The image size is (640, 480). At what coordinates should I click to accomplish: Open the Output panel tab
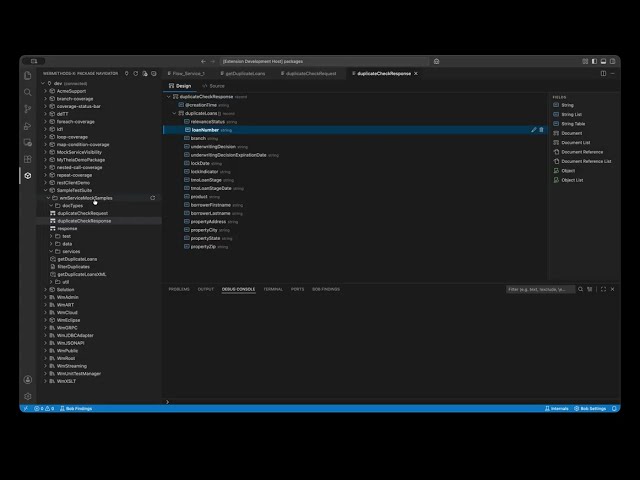coord(206,289)
